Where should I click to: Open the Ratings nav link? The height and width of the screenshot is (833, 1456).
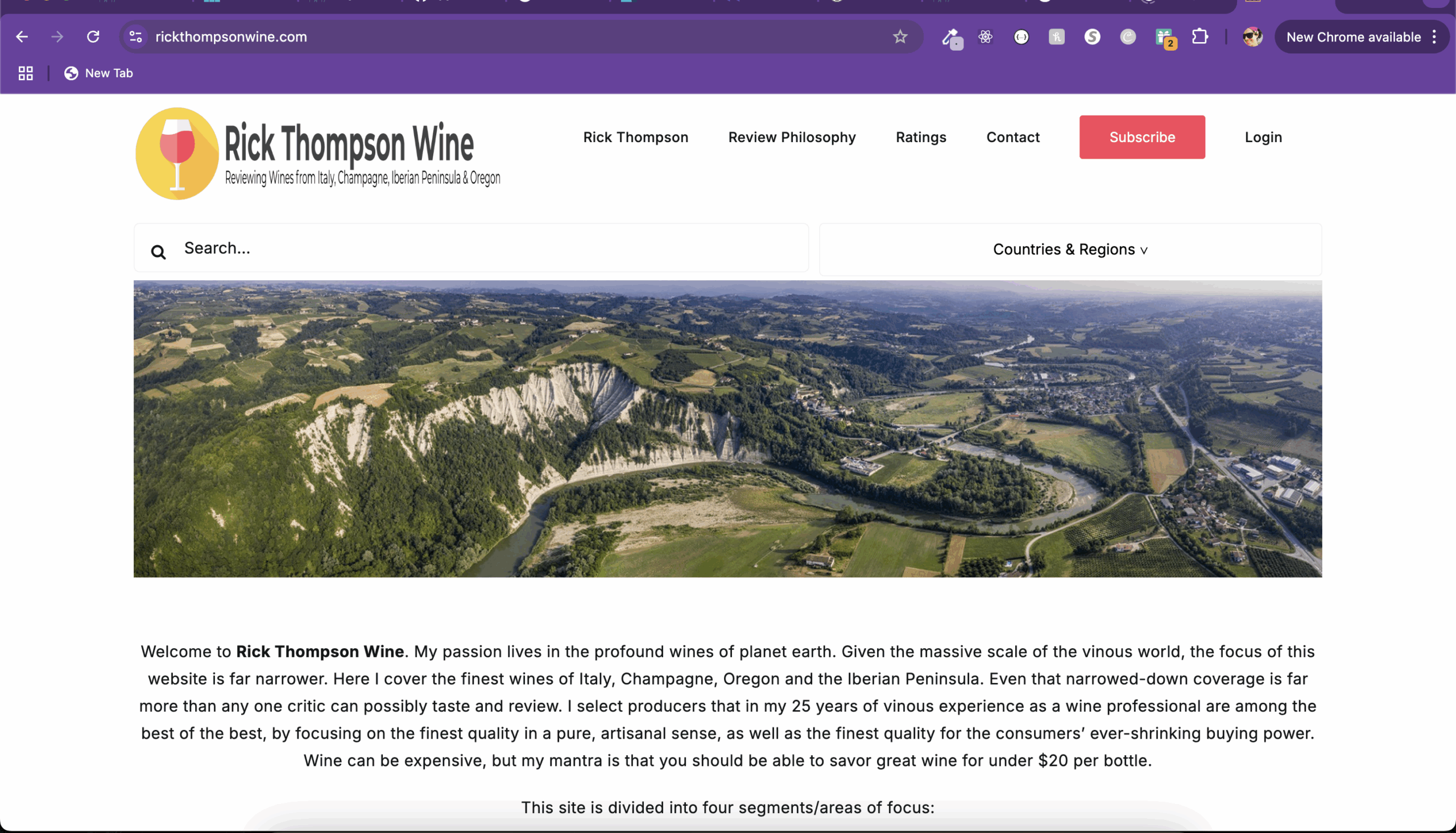(921, 137)
